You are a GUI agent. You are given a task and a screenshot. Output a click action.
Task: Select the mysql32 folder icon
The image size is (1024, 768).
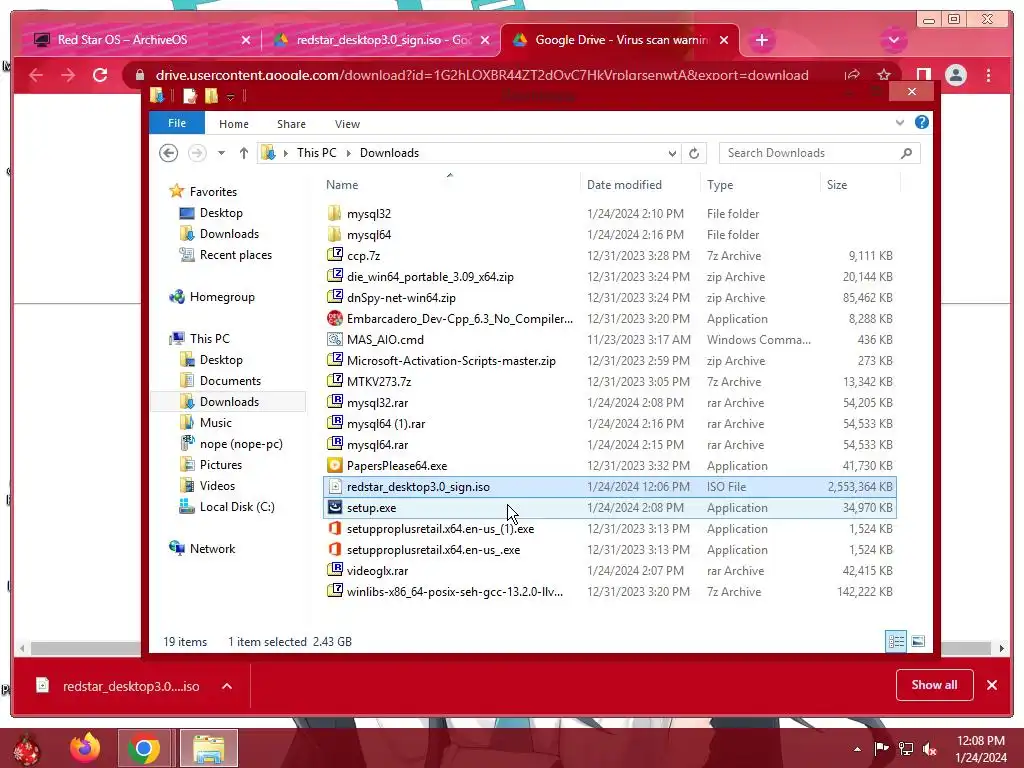[x=334, y=214]
